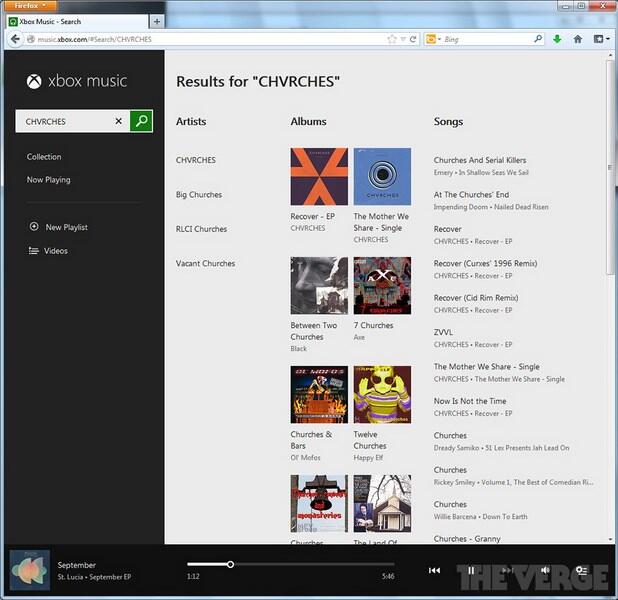Image resolution: width=618 pixels, height=600 pixels.
Task: Open the CHVRCHES artist result
Action: pos(195,160)
